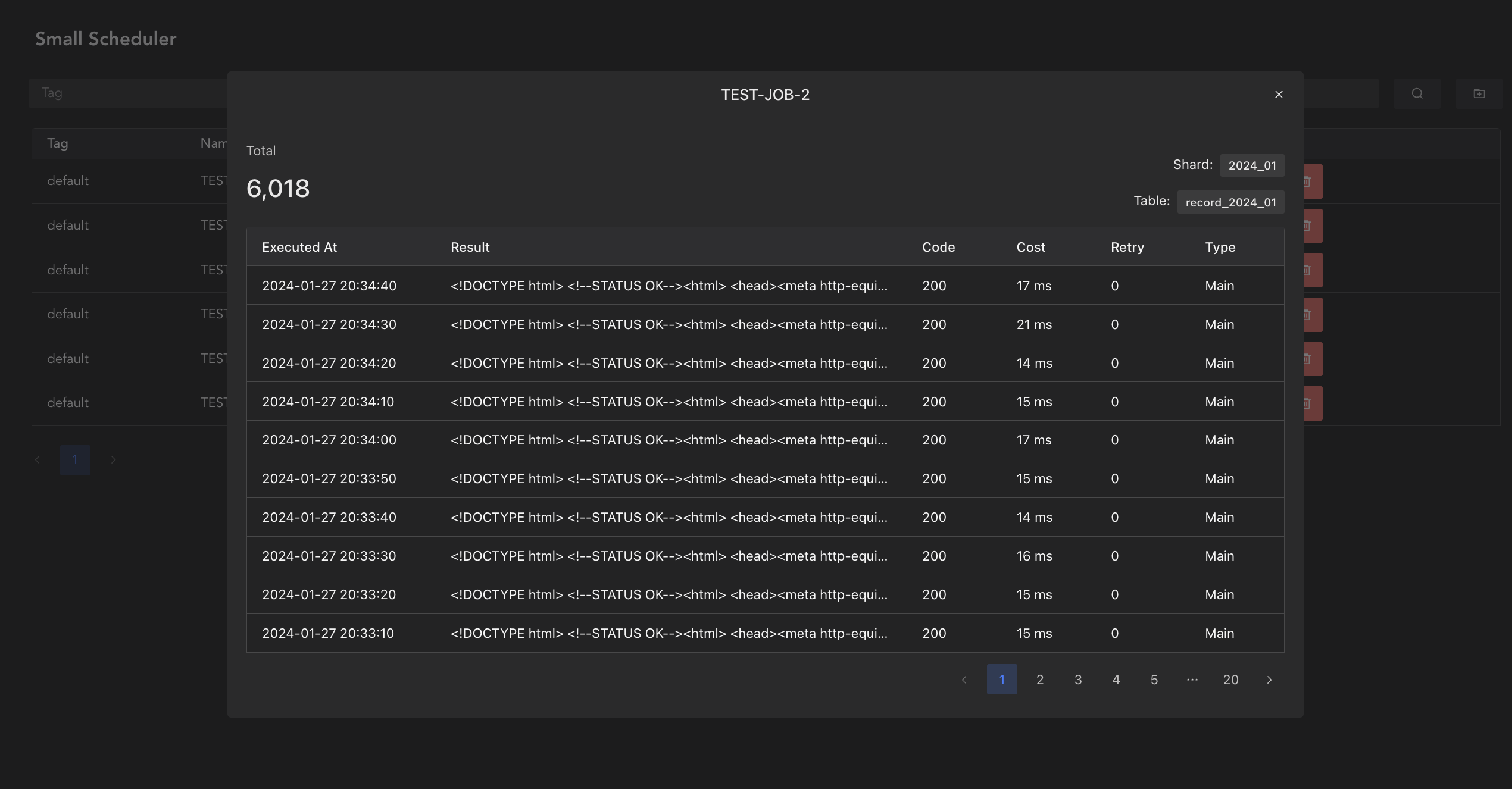1512x789 pixels.
Task: Click the Tag search input field
Action: (128, 93)
